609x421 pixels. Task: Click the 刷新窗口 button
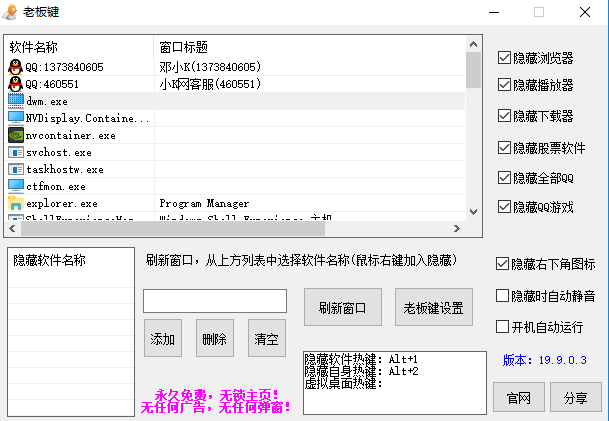click(x=343, y=307)
